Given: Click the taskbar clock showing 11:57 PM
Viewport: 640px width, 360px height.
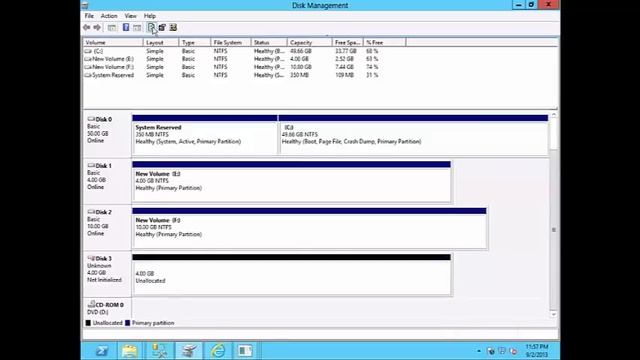Looking at the screenshot, I should click(x=537, y=347).
